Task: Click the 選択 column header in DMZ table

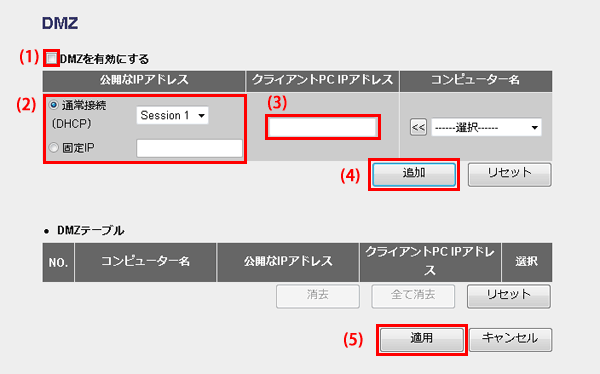Action: [x=527, y=262]
